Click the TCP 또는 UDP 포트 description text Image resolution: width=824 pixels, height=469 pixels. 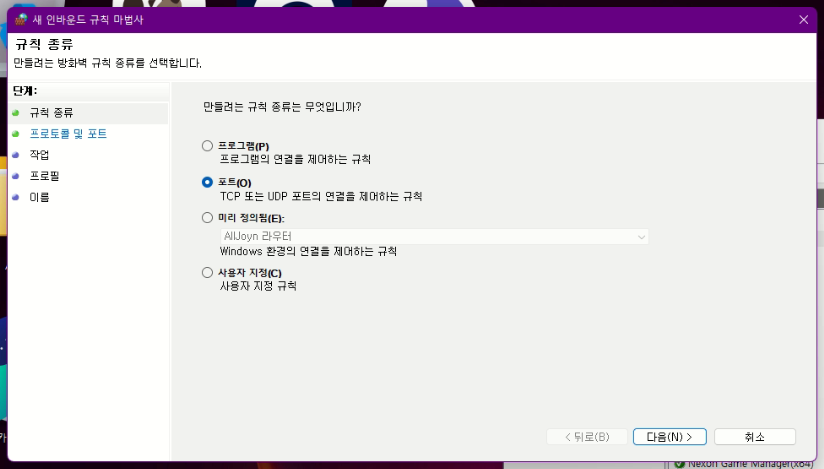pyautogui.click(x=321, y=196)
